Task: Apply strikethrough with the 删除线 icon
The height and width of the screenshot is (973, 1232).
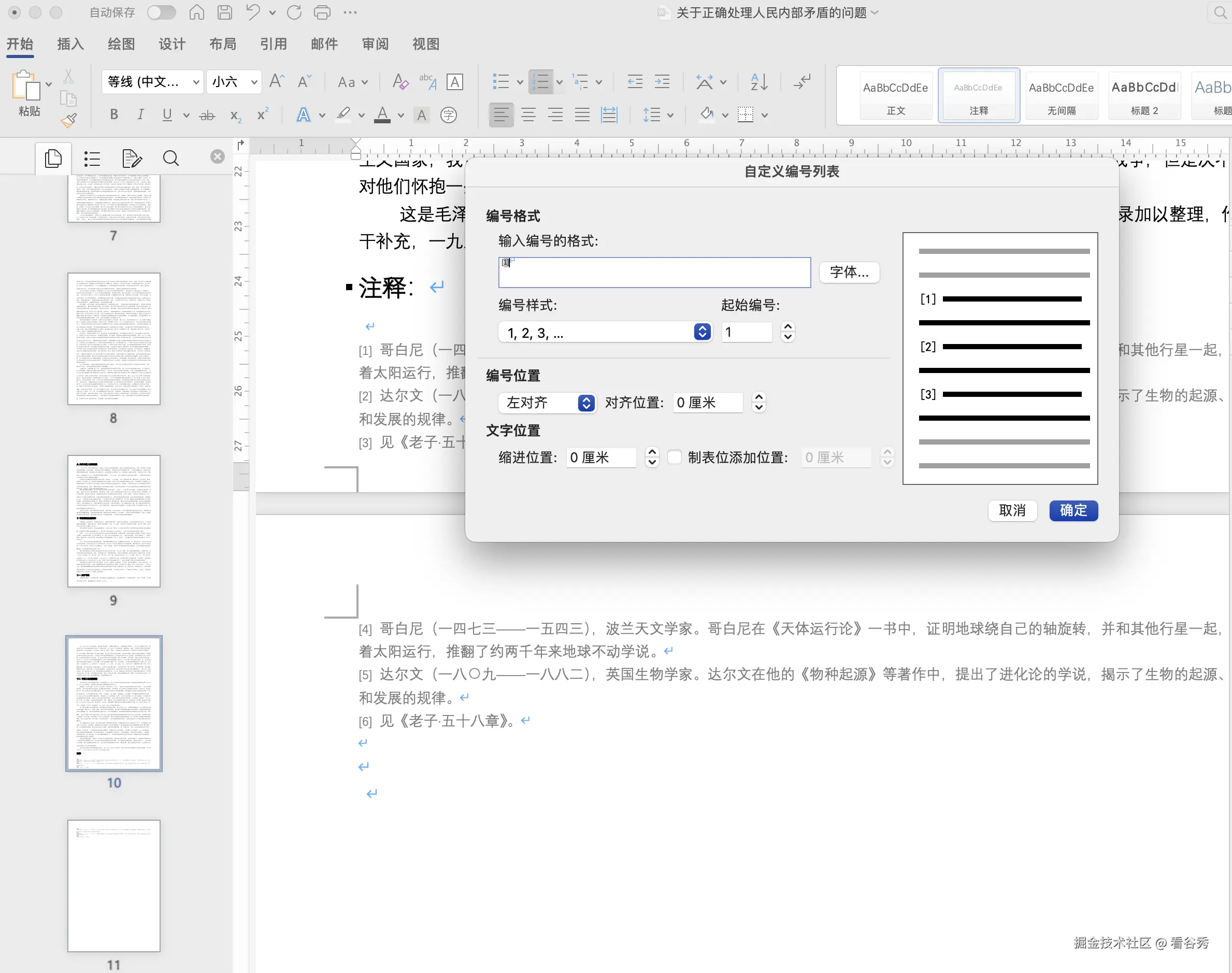Action: (x=207, y=115)
